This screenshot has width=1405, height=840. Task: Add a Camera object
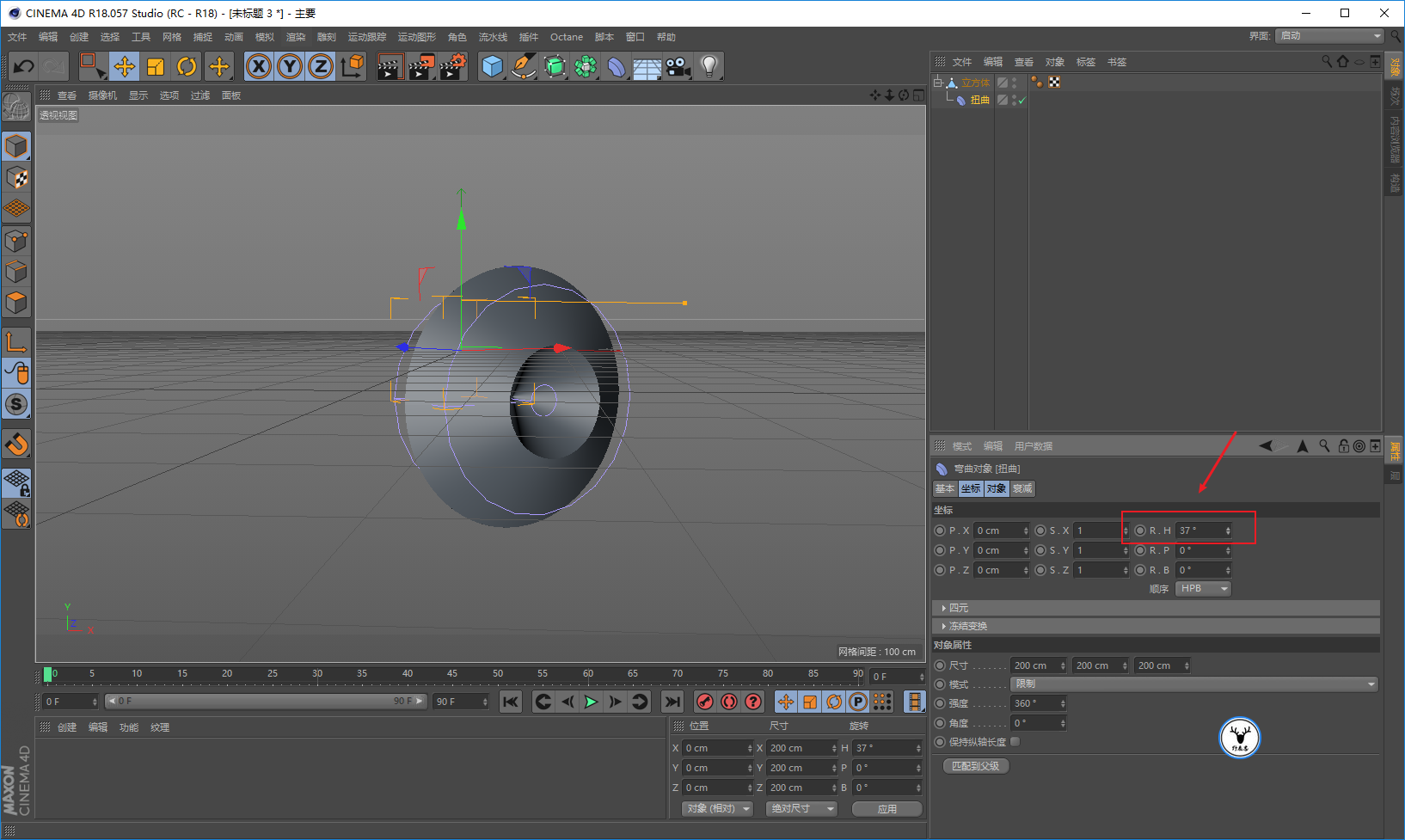tap(678, 66)
